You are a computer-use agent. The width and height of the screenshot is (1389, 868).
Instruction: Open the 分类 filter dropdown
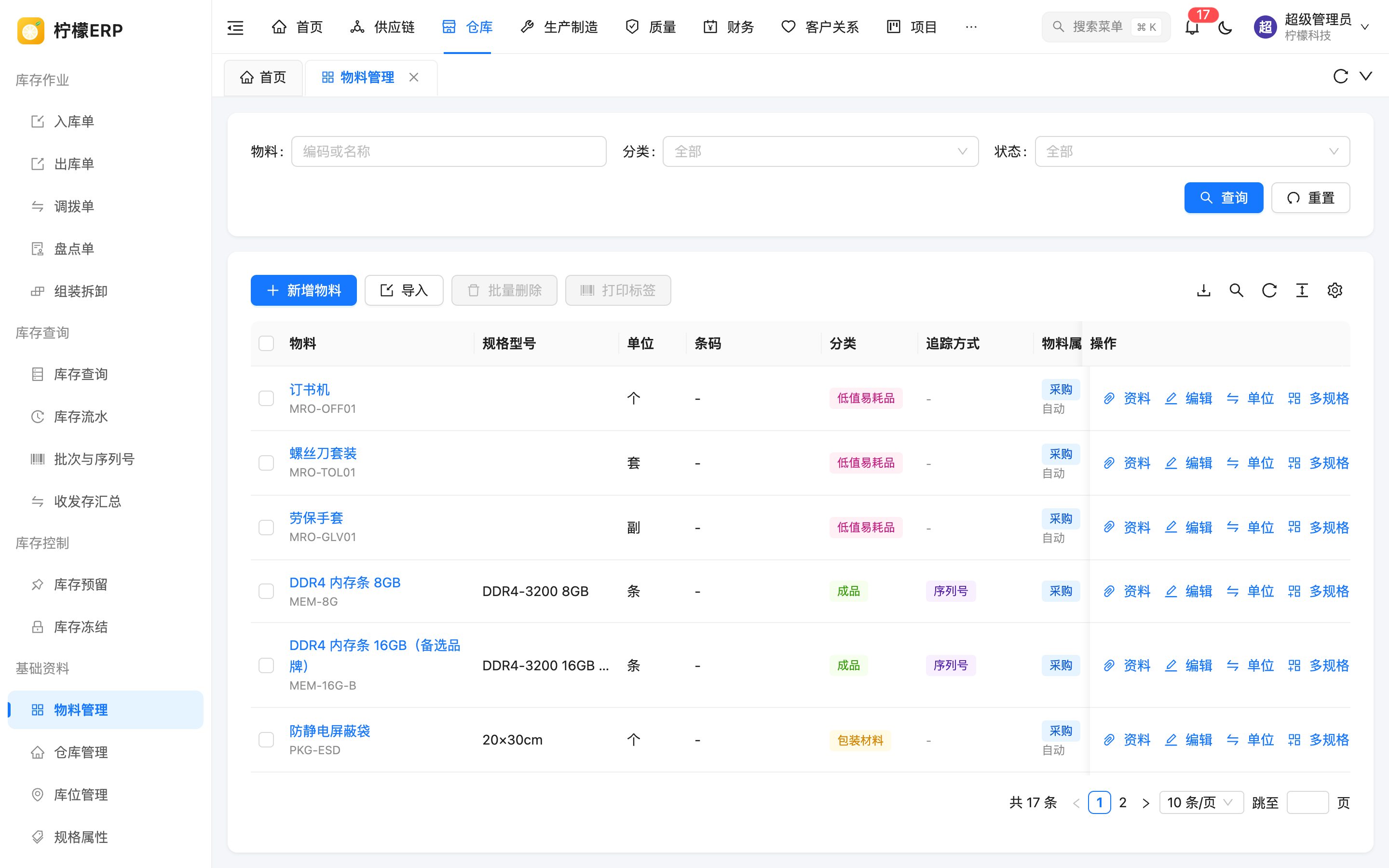coord(820,151)
